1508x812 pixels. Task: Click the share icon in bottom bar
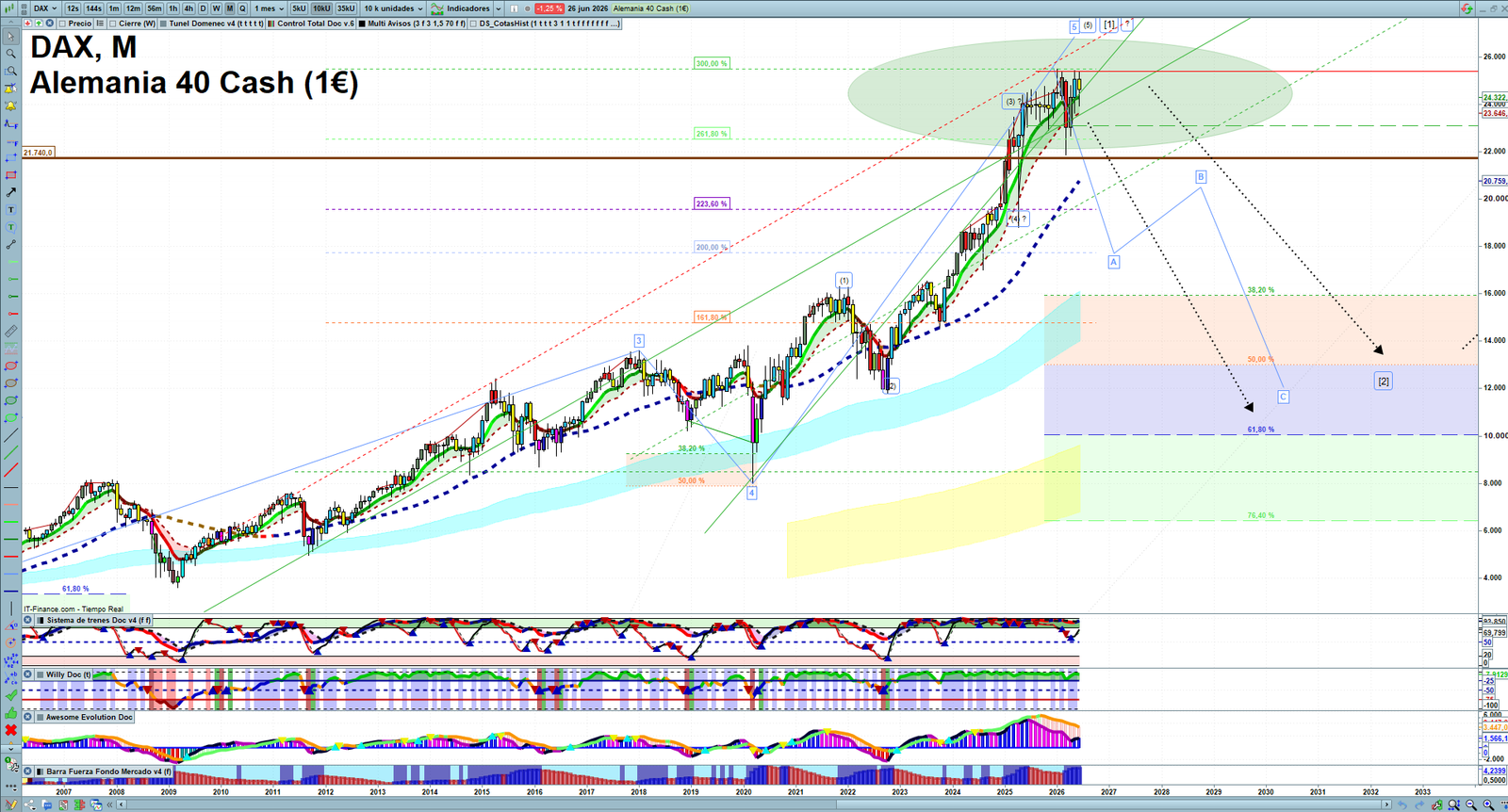coord(29,804)
